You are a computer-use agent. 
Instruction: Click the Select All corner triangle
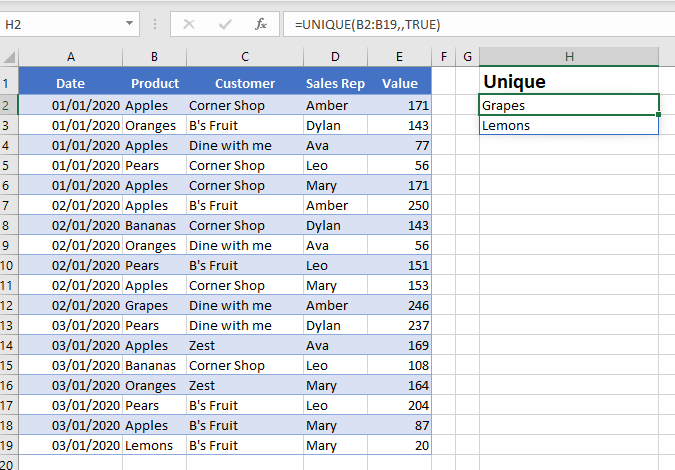pyautogui.click(x=9, y=57)
